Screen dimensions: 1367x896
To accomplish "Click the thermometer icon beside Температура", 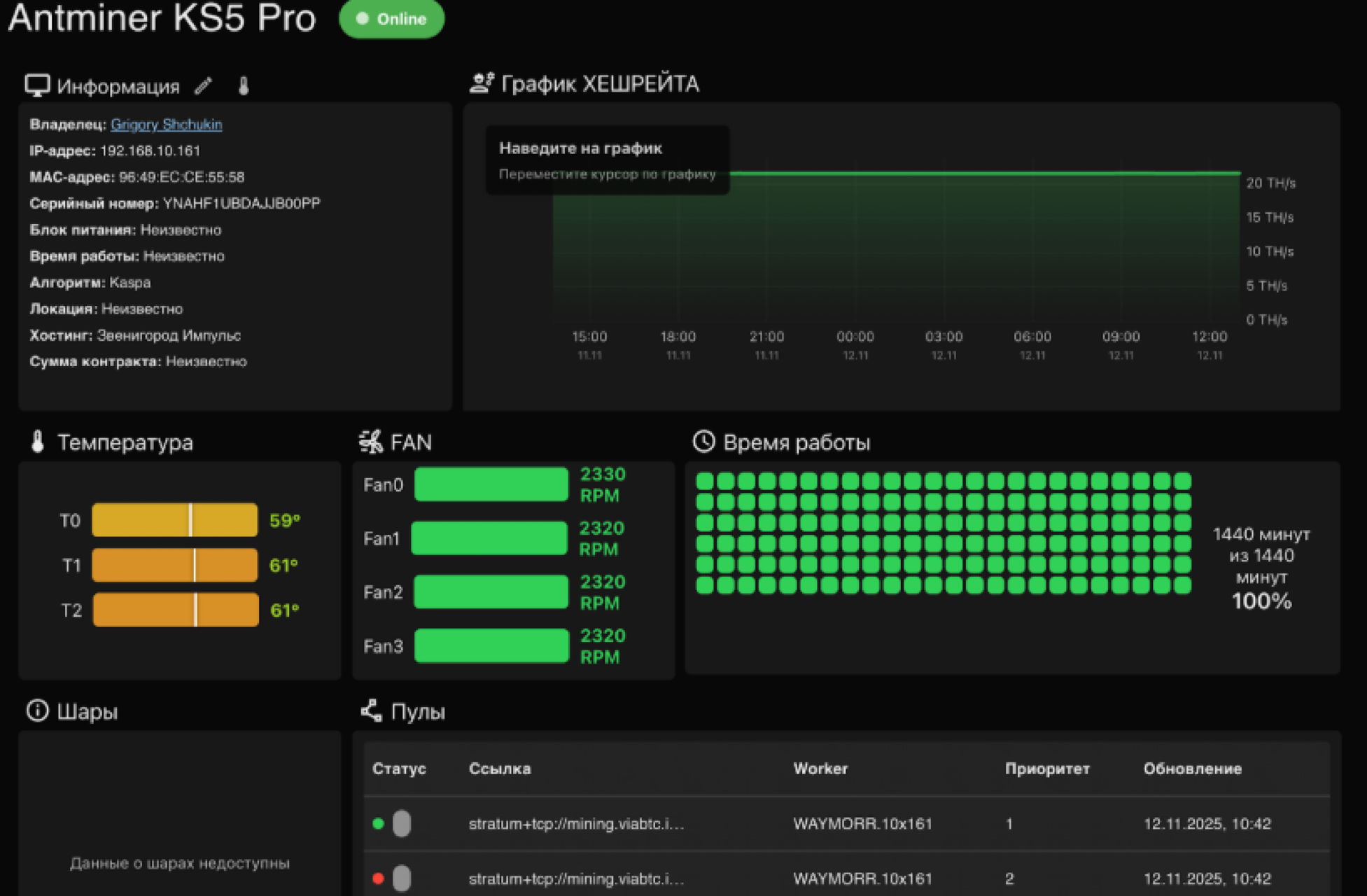I will click(38, 442).
